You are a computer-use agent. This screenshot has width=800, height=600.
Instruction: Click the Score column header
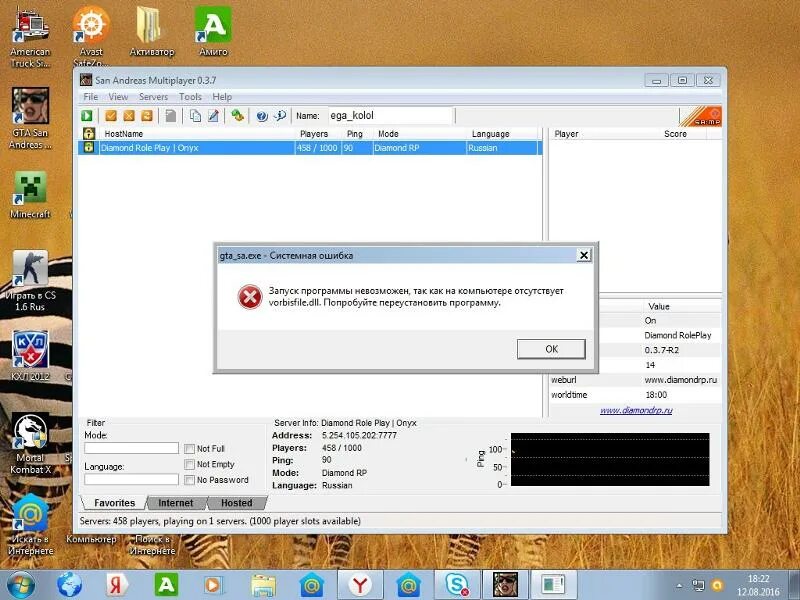(x=676, y=134)
